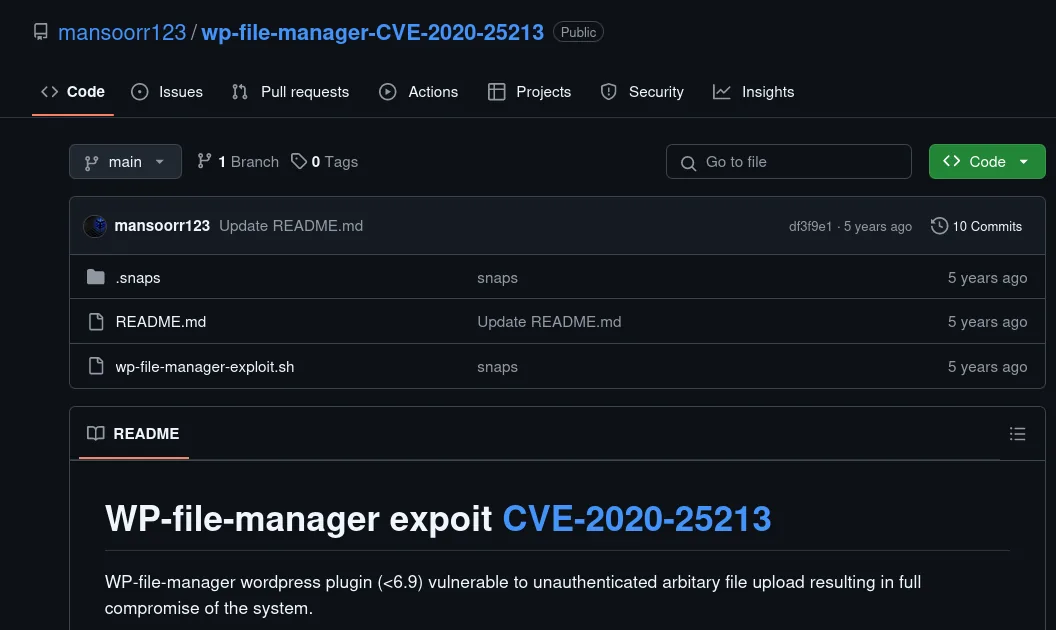The width and height of the screenshot is (1056, 630).
Task: Open Update README.md commit in README.md row
Action: pos(550,322)
